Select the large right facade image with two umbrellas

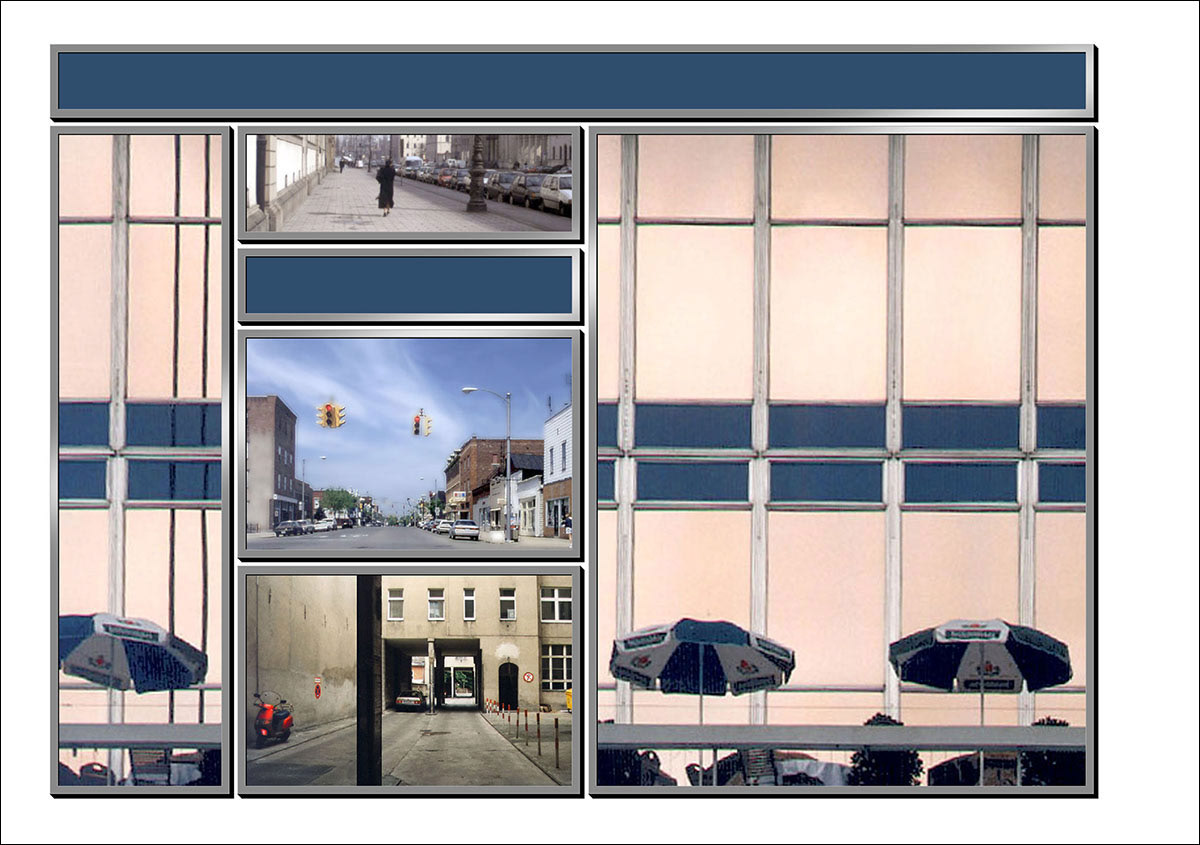841,460
